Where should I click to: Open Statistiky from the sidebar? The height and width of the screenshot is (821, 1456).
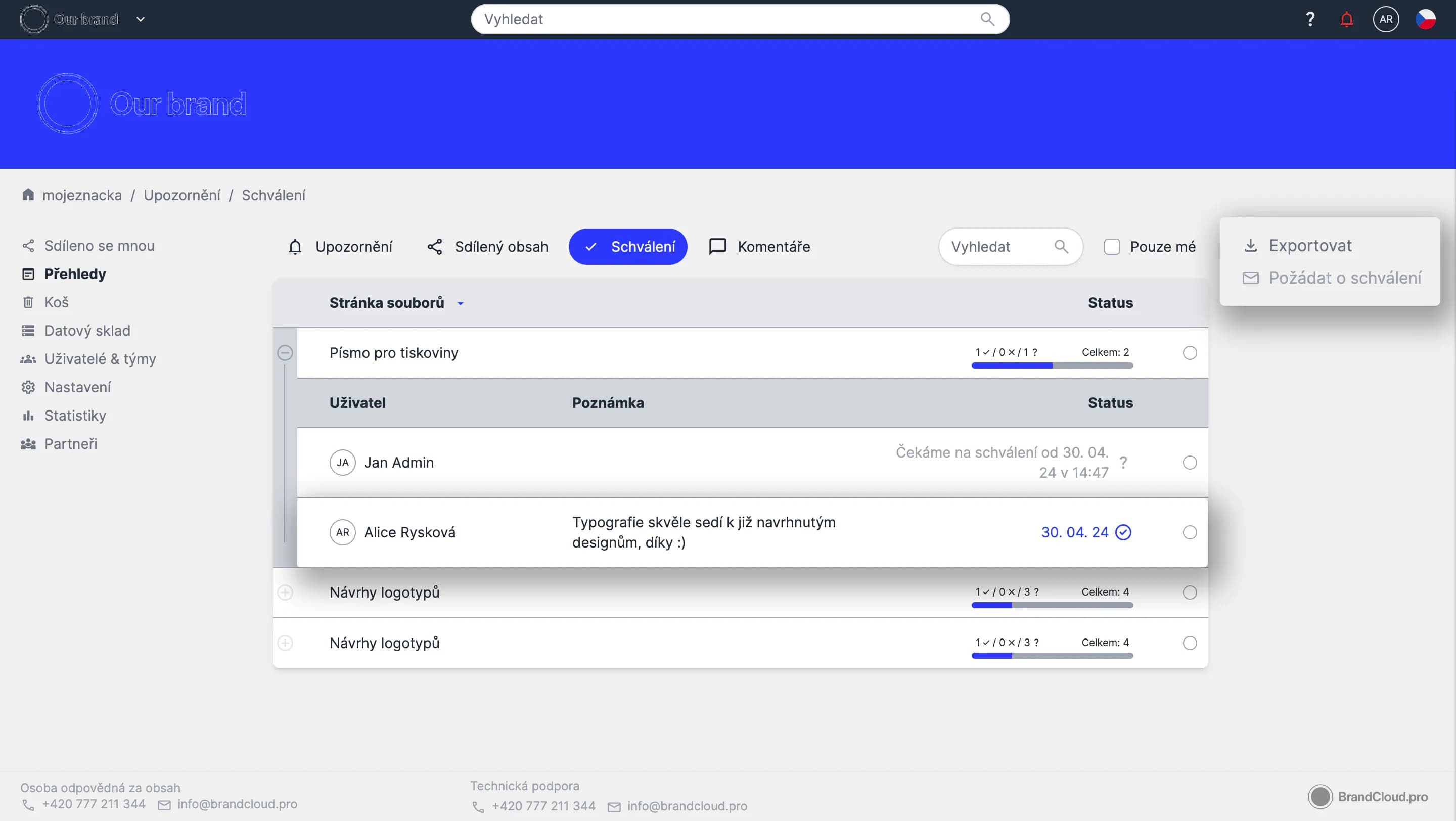pos(75,416)
